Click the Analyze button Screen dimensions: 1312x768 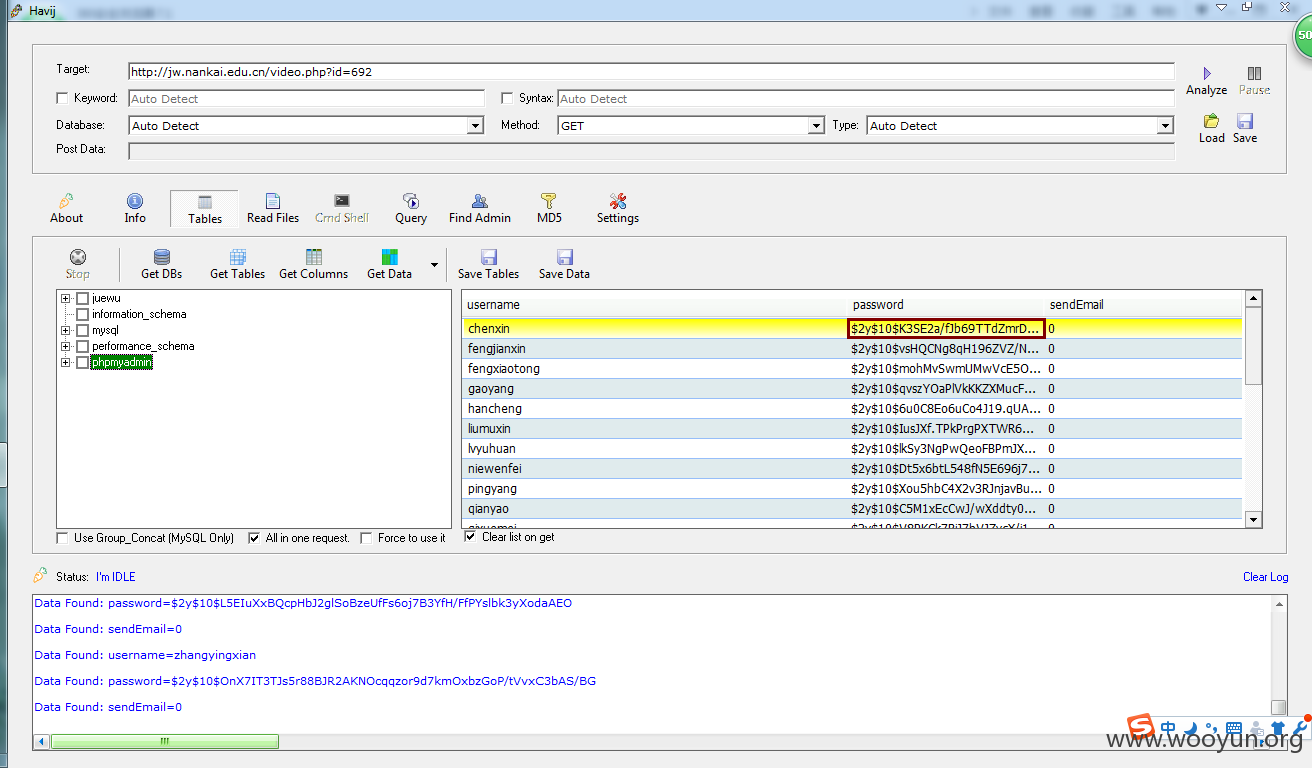point(1206,81)
